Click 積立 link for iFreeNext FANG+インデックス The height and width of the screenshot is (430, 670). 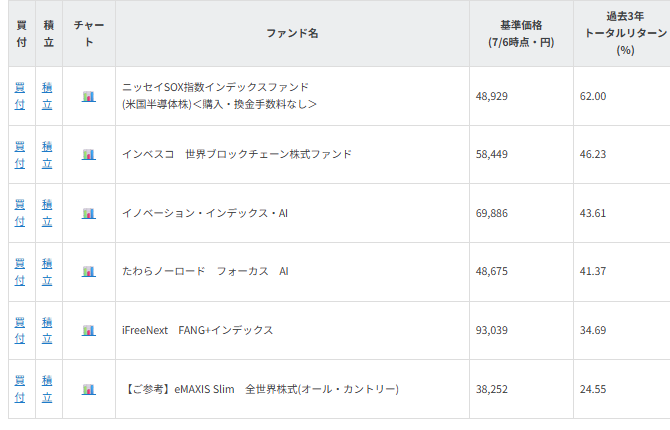(x=47, y=330)
